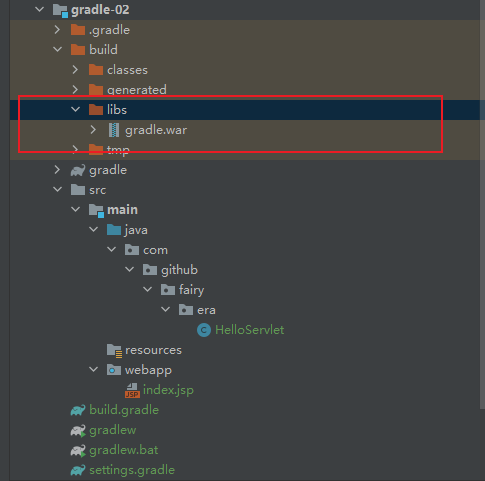Screen dimensions: 485x481
Task: Click the resources folder icon
Action: [x=114, y=351]
